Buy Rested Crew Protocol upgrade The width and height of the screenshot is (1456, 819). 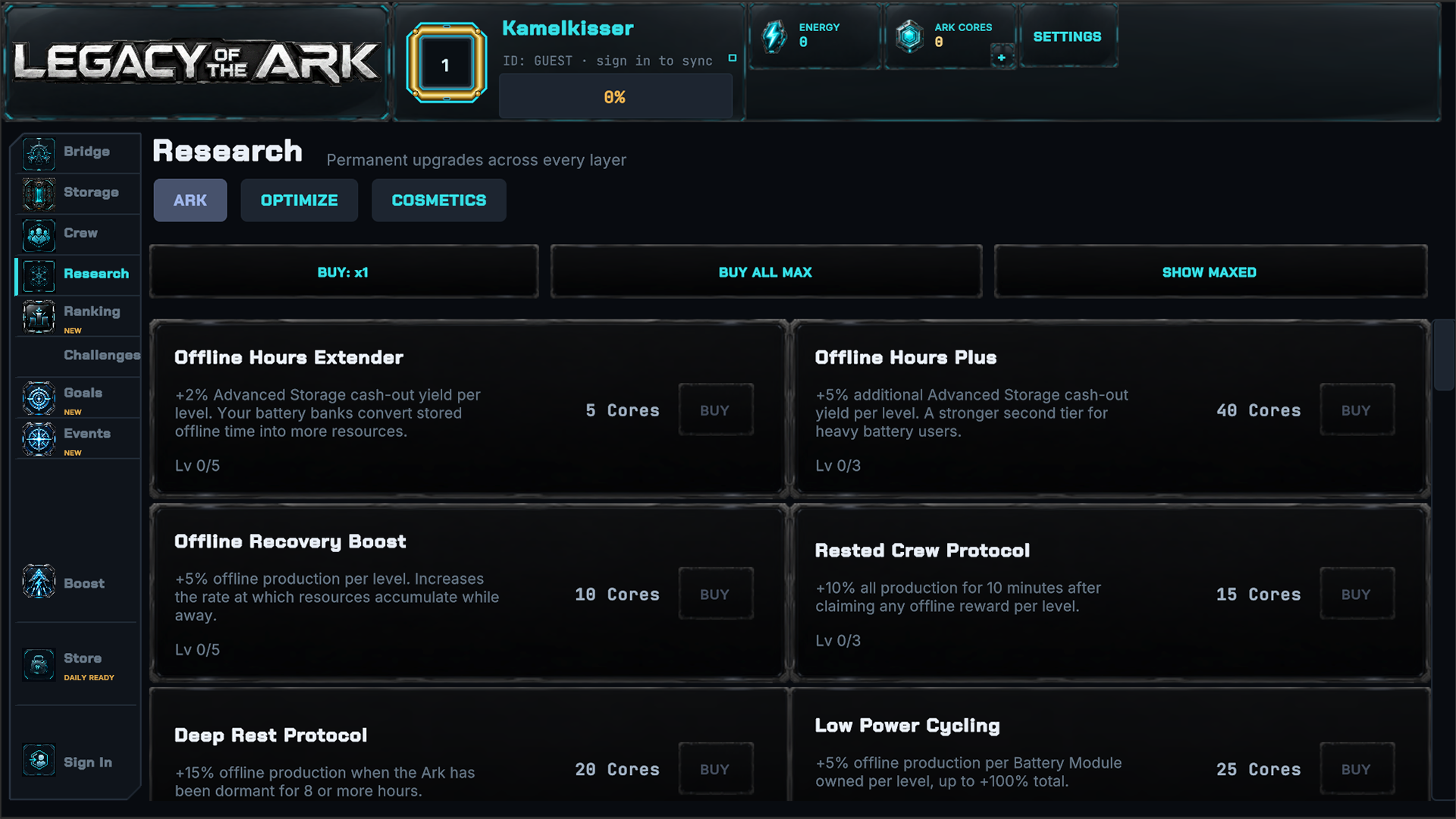point(1356,594)
